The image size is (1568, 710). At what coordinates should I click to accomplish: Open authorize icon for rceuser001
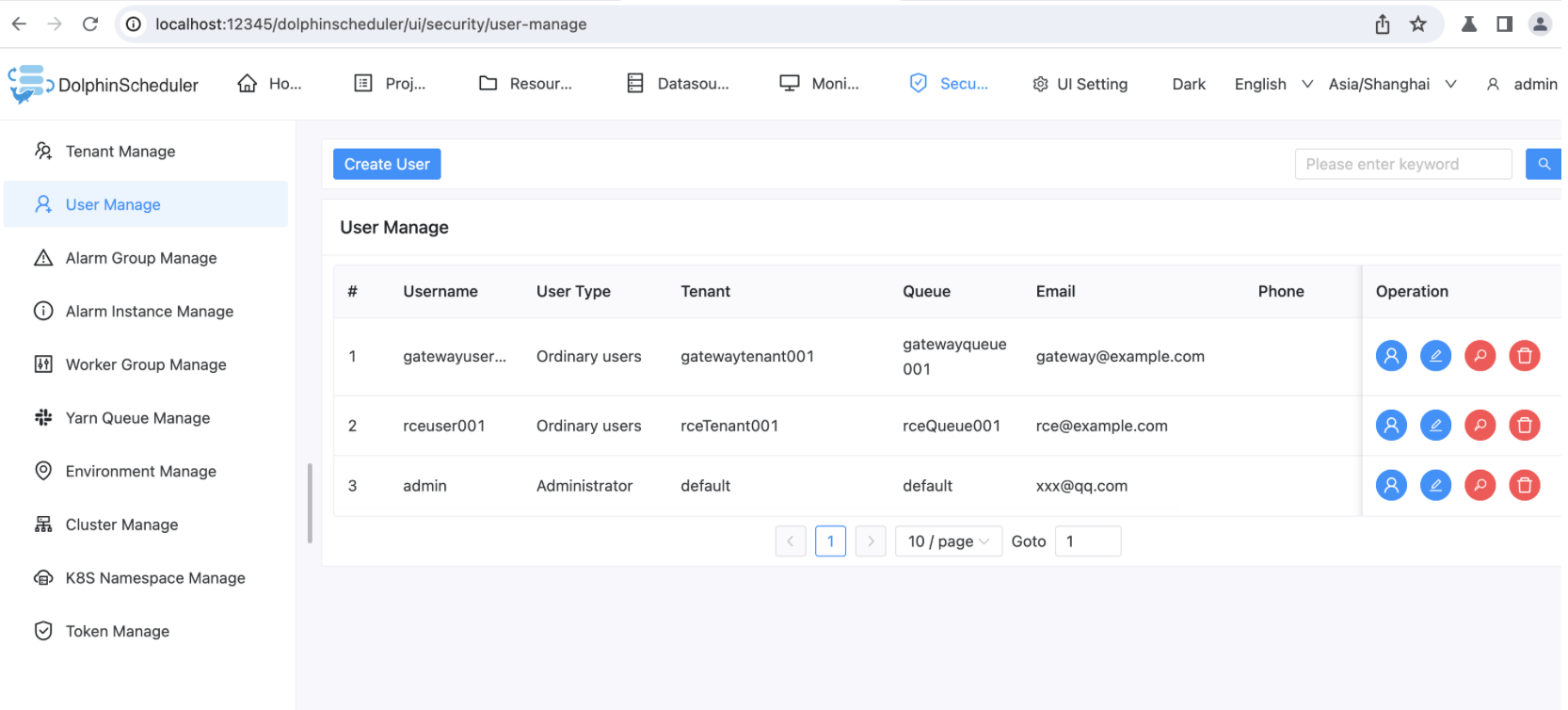click(x=1391, y=426)
